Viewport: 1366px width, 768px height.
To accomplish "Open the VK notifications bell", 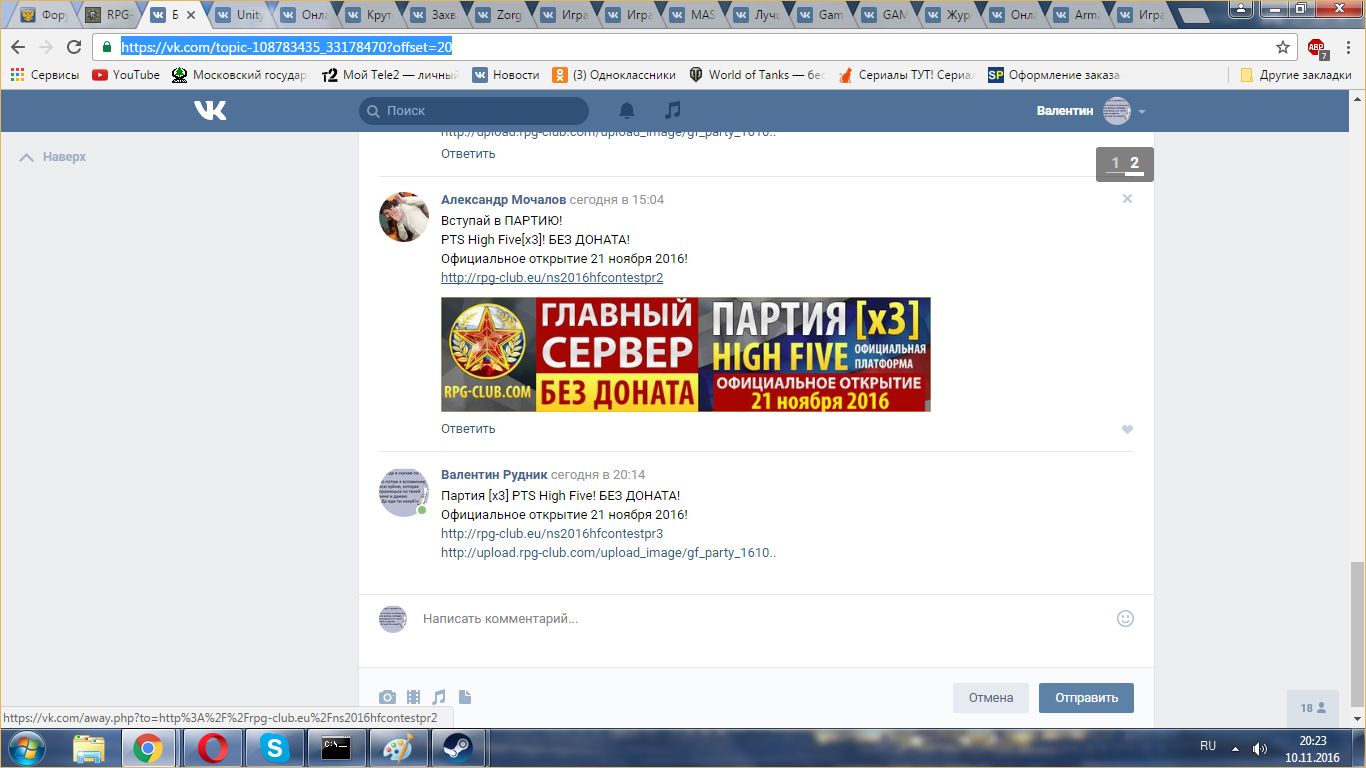I will click(x=627, y=111).
